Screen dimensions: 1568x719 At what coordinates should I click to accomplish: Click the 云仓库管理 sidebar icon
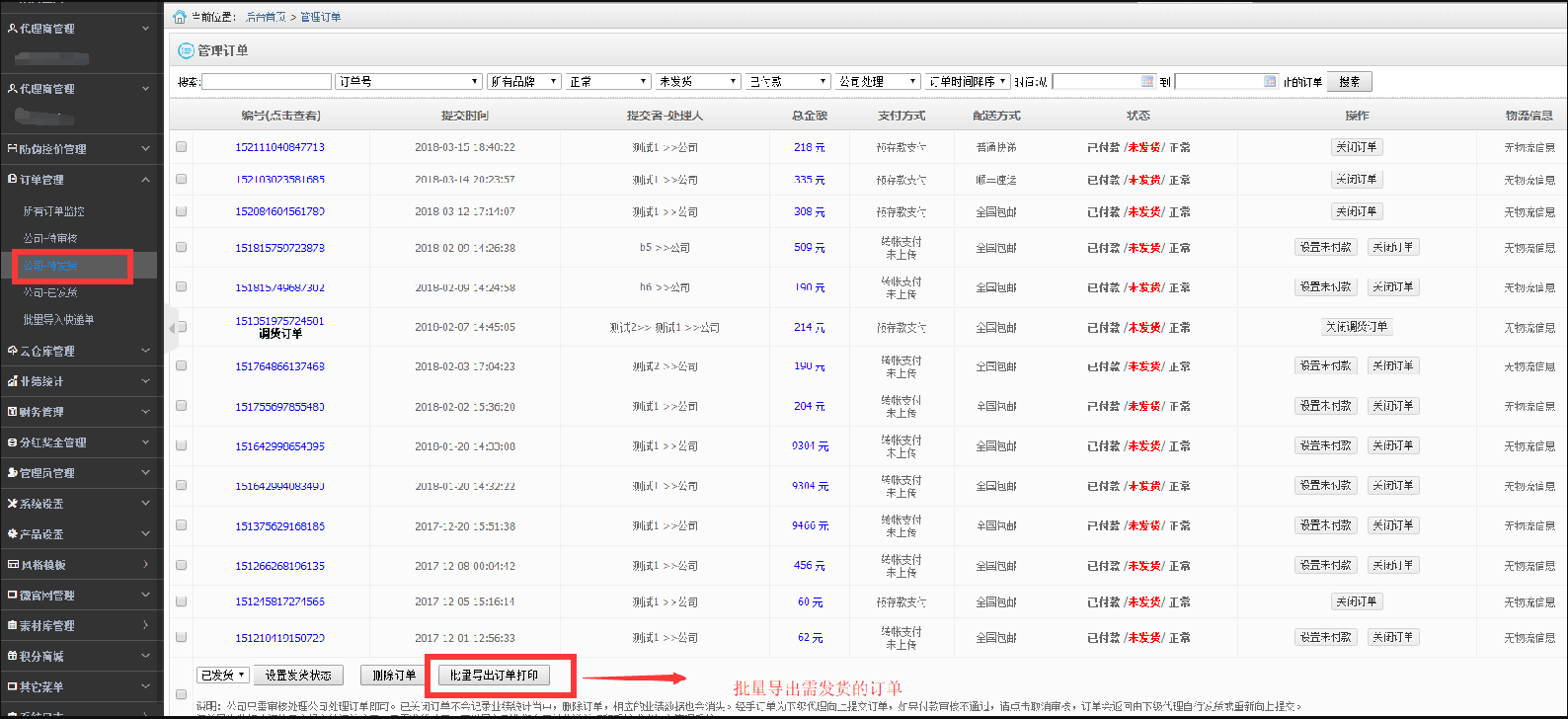click(x=12, y=351)
